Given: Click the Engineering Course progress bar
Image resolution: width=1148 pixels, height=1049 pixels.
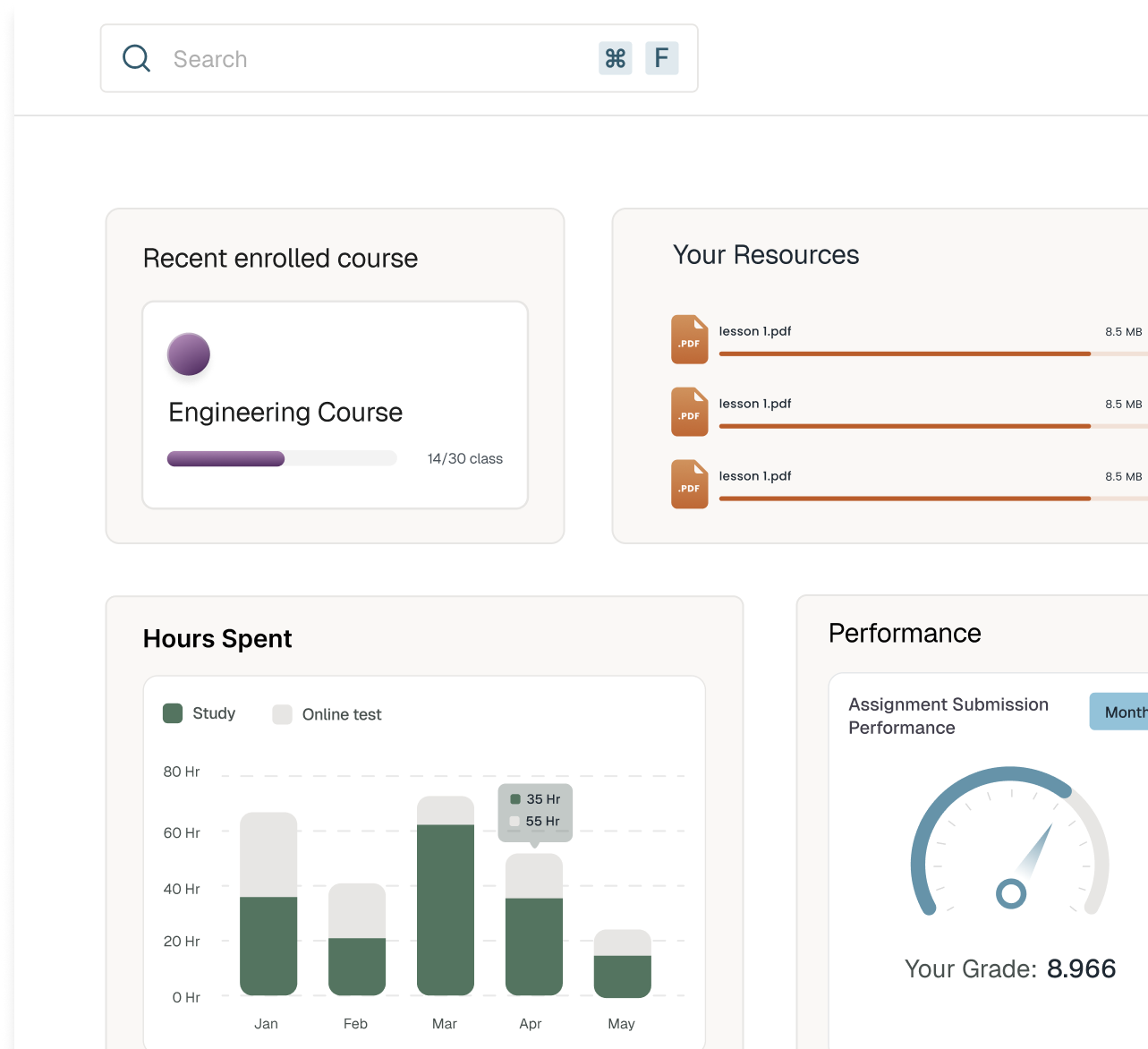Looking at the screenshot, I should pos(282,459).
